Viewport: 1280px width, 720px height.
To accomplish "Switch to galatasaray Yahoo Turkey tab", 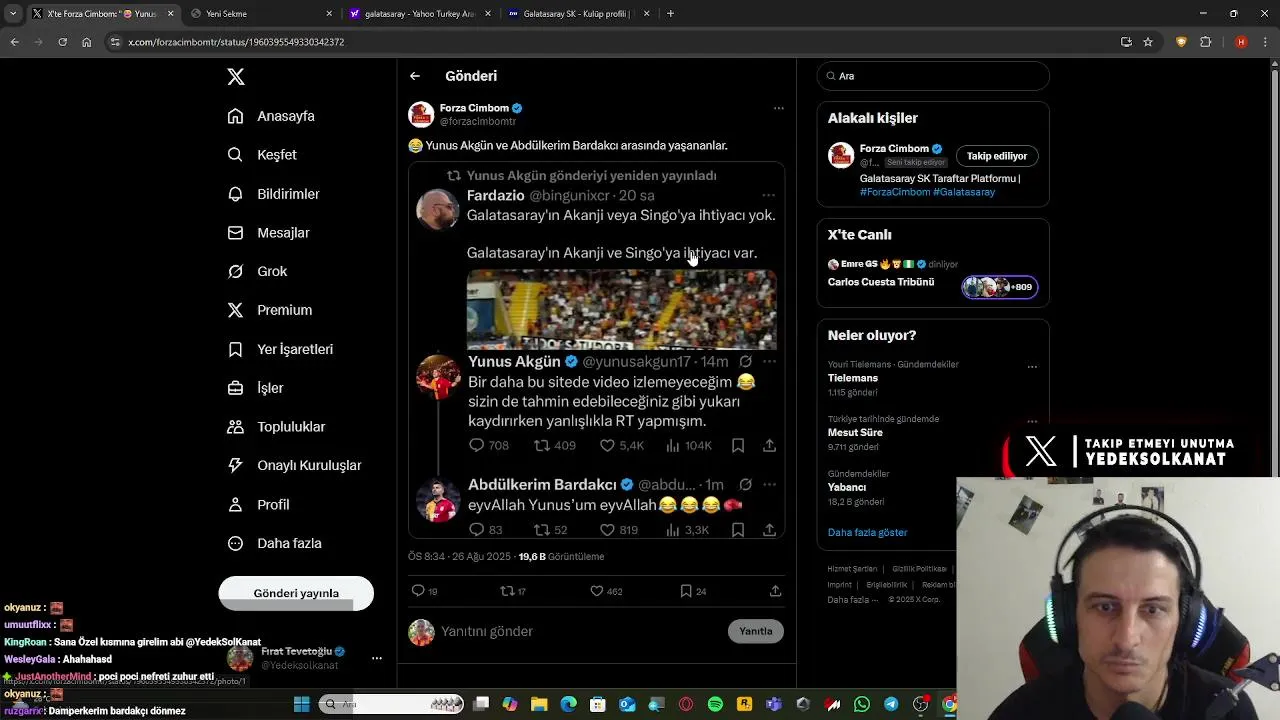I will click(419, 14).
